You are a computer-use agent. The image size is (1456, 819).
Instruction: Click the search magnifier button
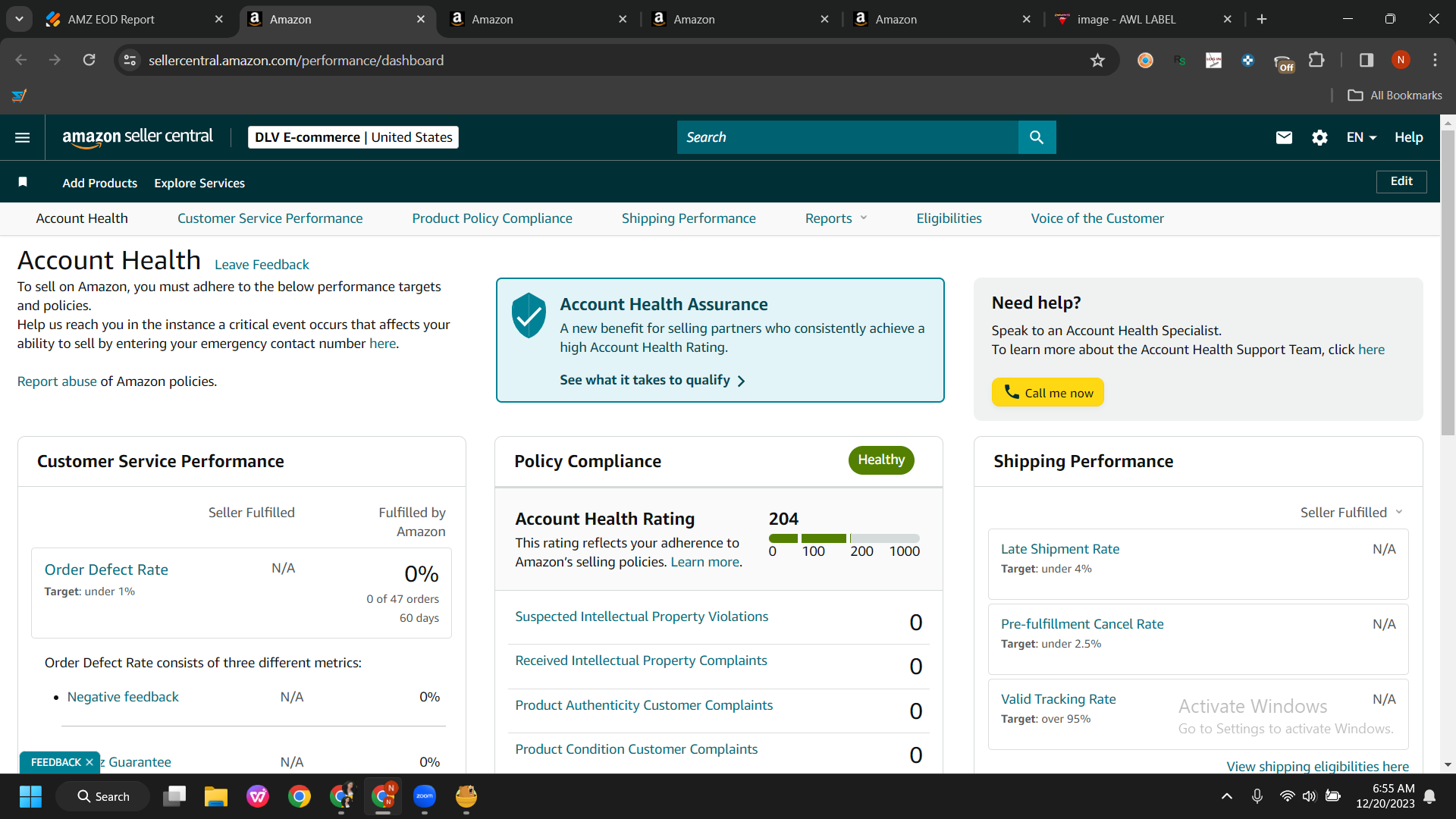(1037, 137)
